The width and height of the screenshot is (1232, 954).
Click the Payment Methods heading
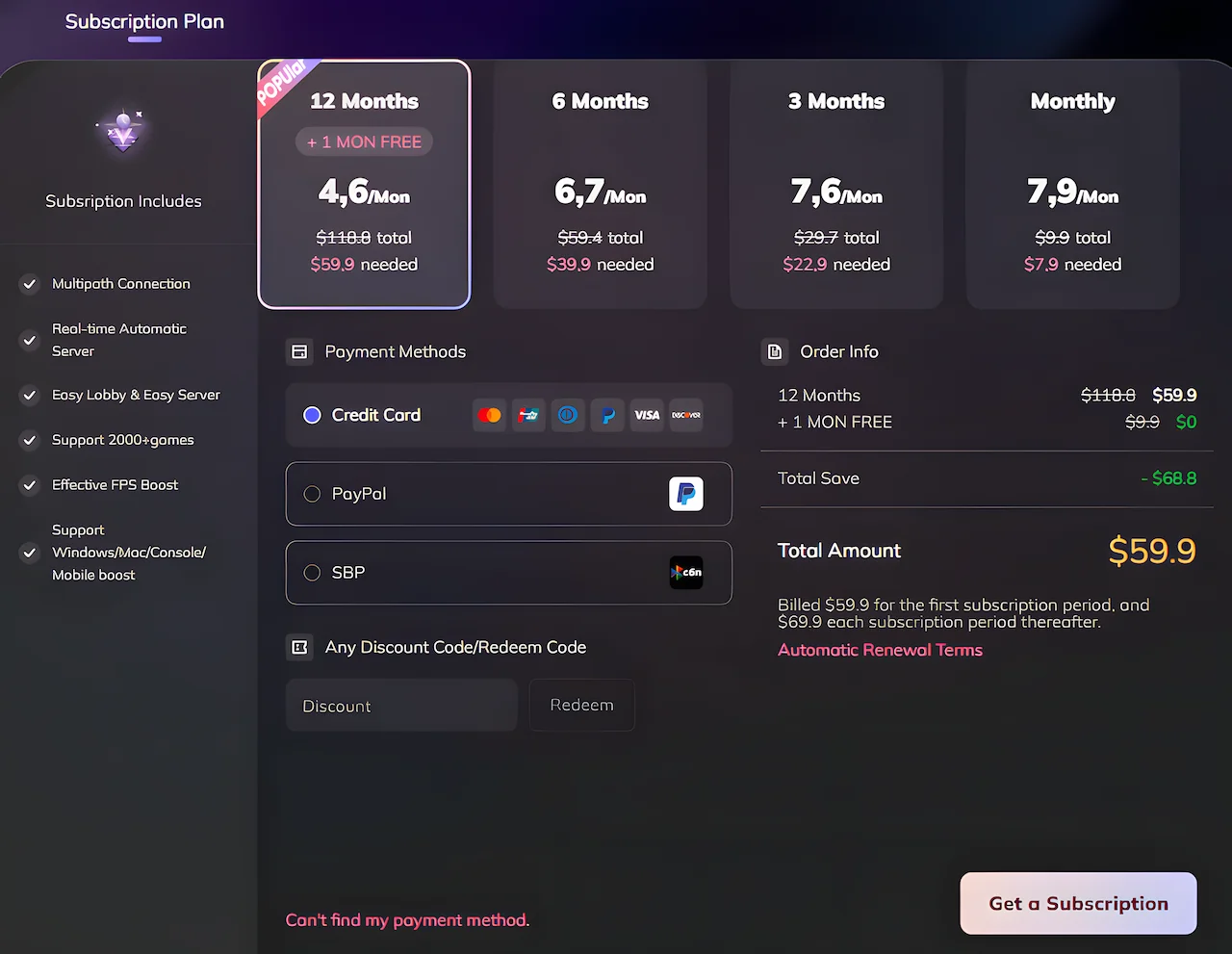point(396,351)
